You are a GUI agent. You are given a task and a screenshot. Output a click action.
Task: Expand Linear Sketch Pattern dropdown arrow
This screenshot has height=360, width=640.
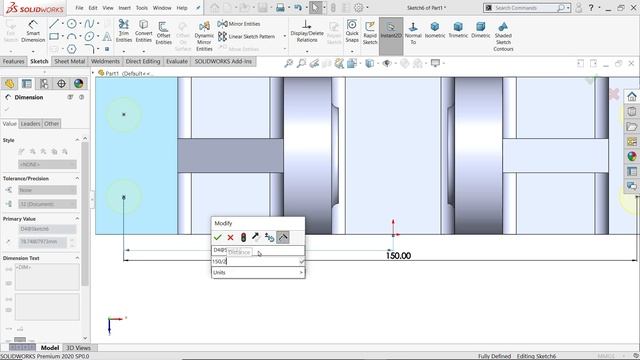point(284,36)
